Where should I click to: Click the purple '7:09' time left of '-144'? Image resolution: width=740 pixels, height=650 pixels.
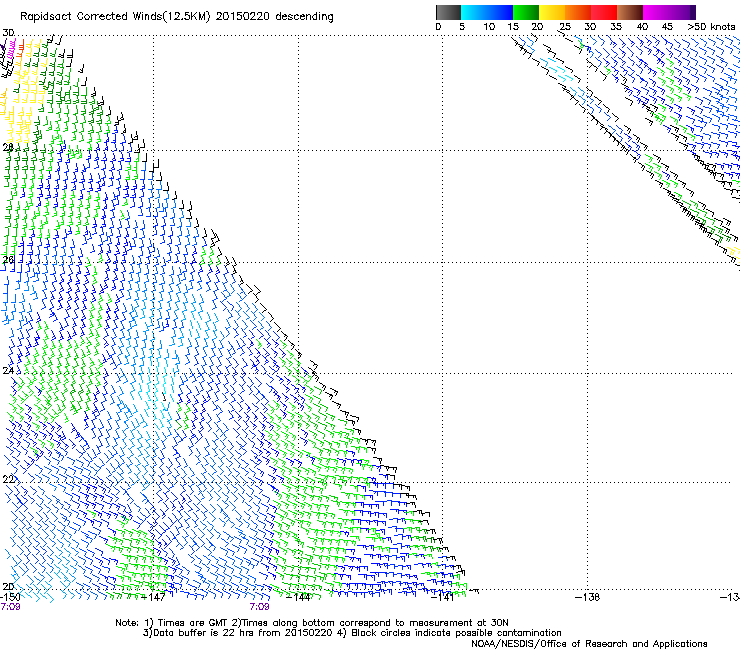click(x=260, y=607)
